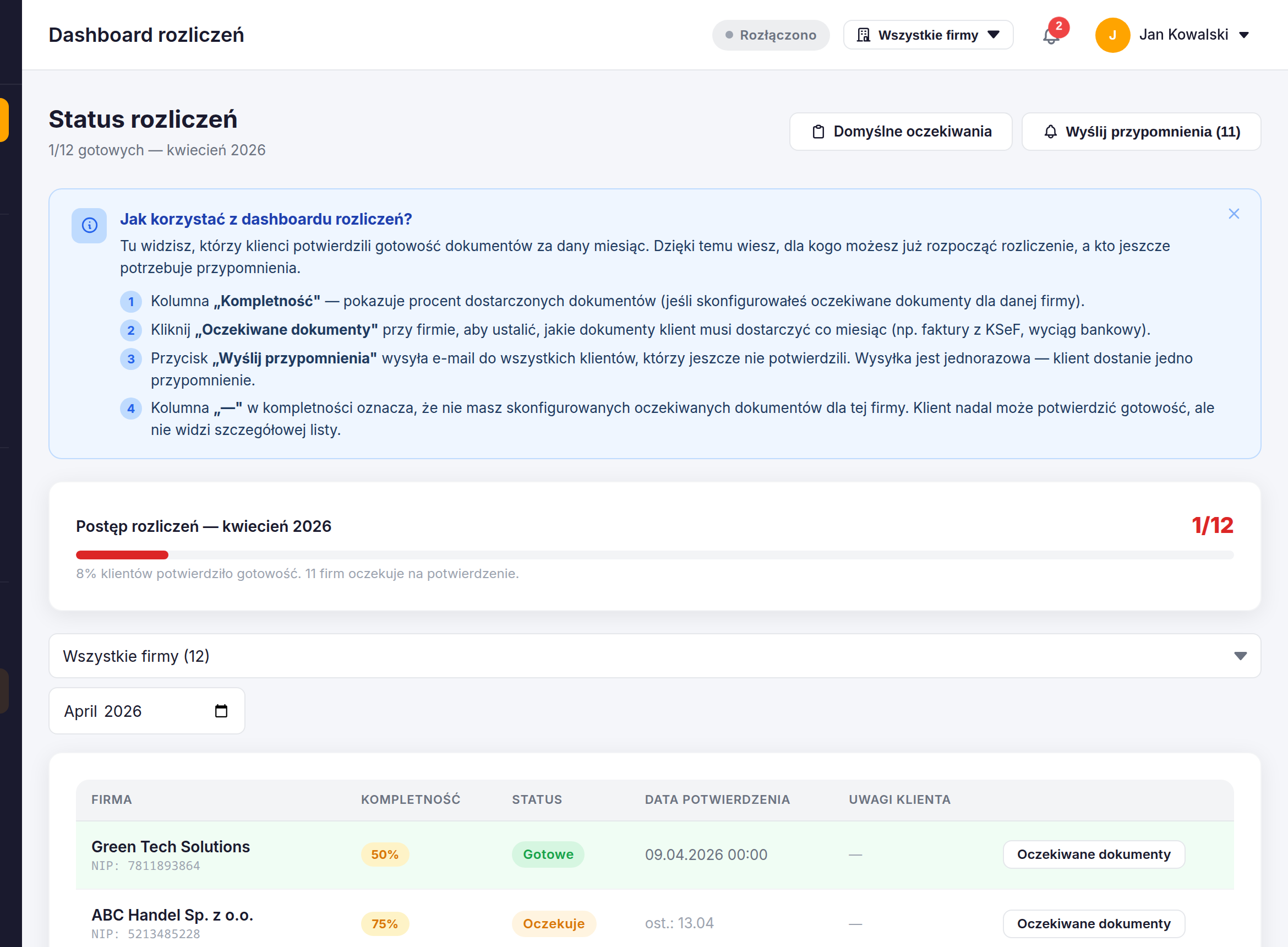Click the April 2026 month field
The width and height of the screenshot is (1288, 947).
click(x=146, y=711)
